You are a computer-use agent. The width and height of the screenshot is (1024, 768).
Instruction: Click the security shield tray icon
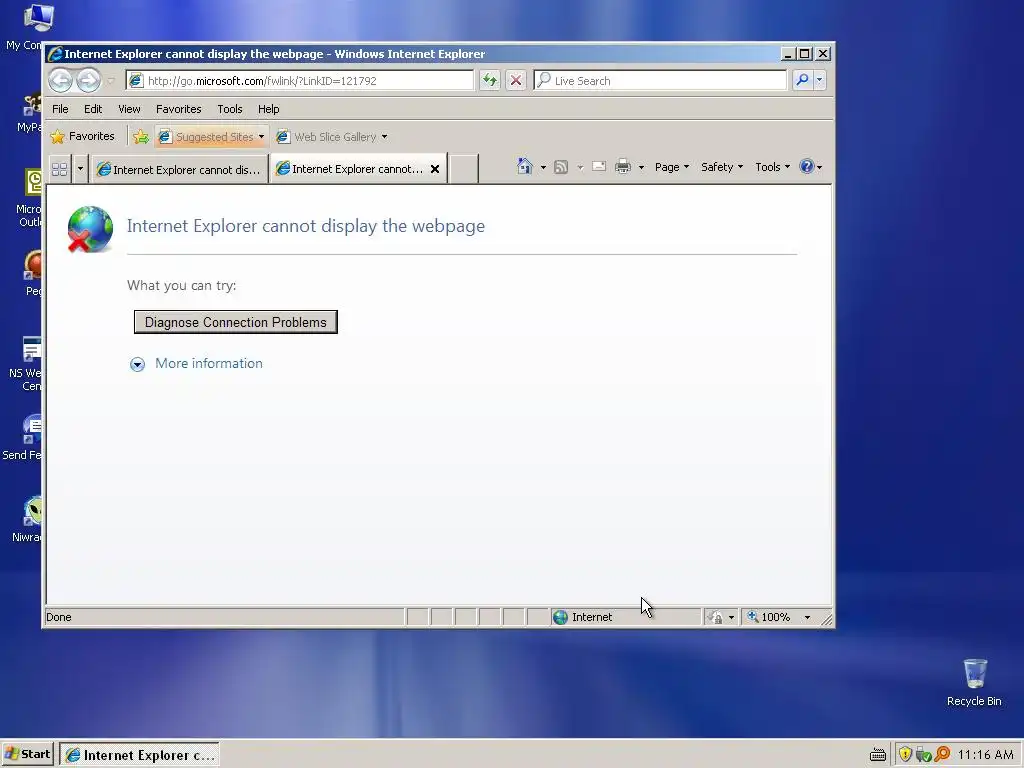tap(905, 754)
